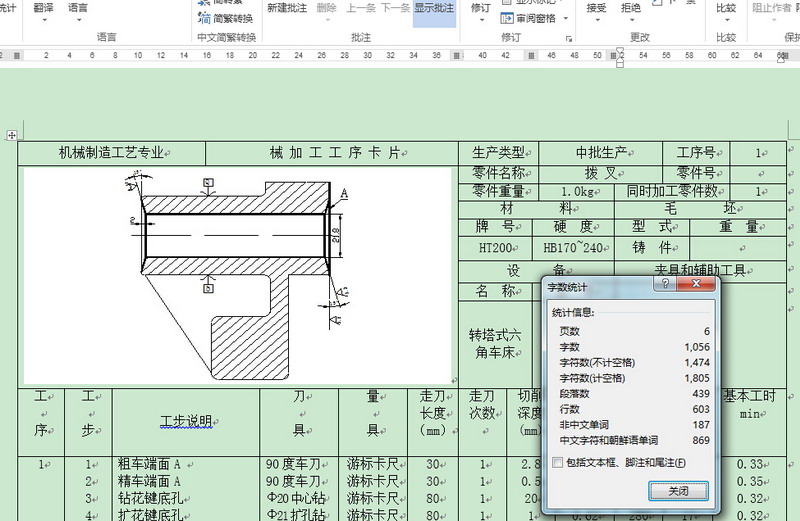The height and width of the screenshot is (521, 800).
Task: Click the 工序号 label cell
Action: 696,153
